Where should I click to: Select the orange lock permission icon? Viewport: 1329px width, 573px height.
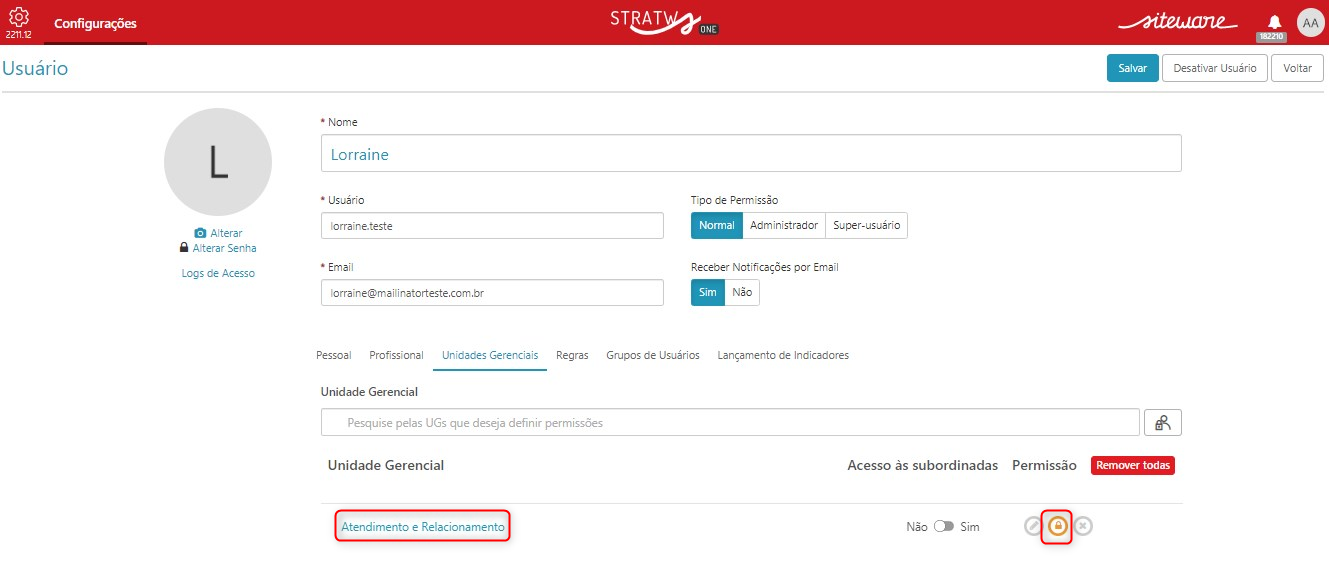click(x=1057, y=526)
